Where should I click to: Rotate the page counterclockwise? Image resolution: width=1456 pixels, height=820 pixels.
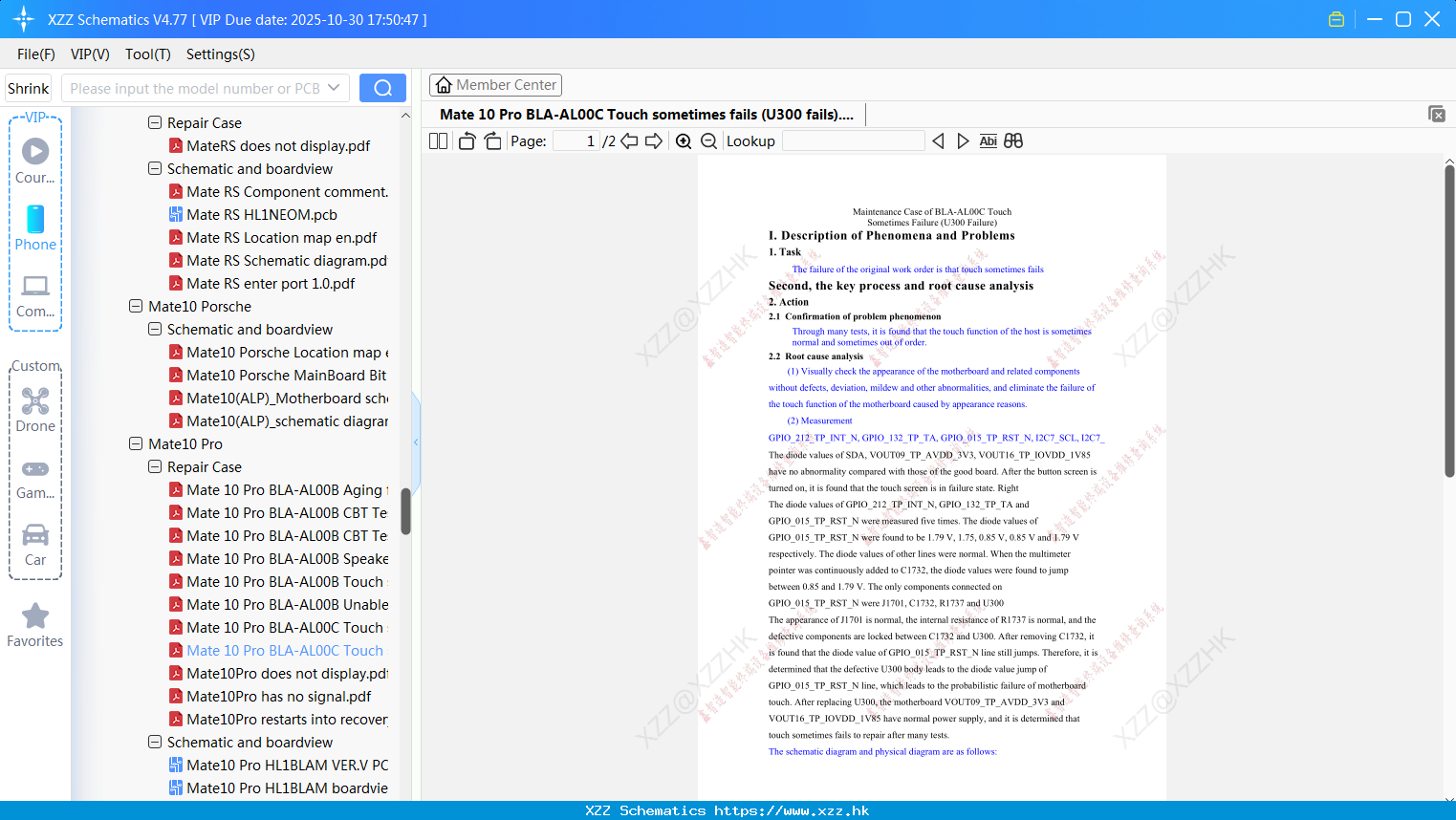[467, 141]
